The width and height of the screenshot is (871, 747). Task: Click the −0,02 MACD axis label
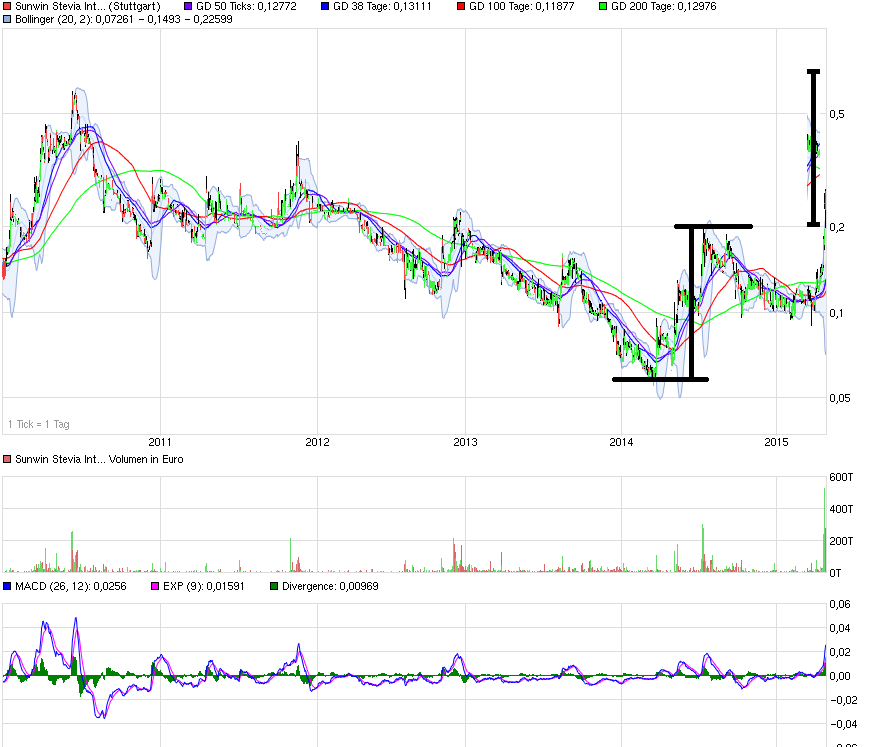pyautogui.click(x=844, y=700)
